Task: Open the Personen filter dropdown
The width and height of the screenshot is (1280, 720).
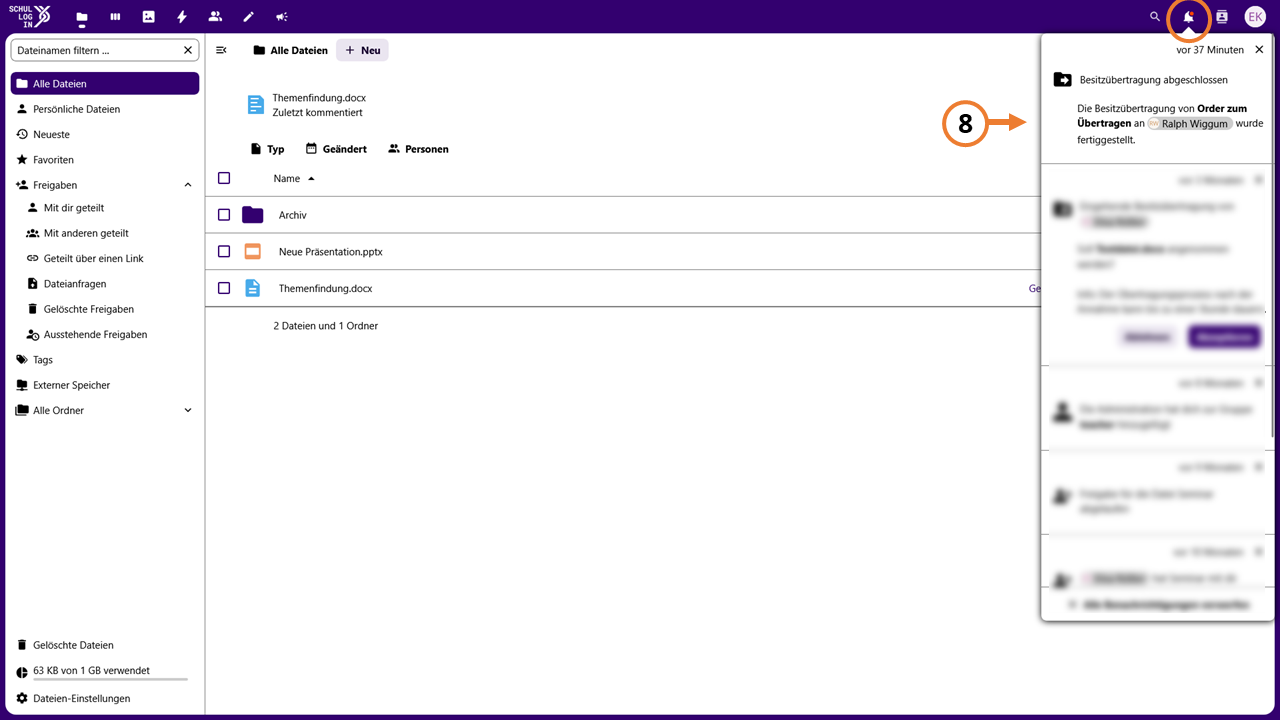Action: point(418,149)
